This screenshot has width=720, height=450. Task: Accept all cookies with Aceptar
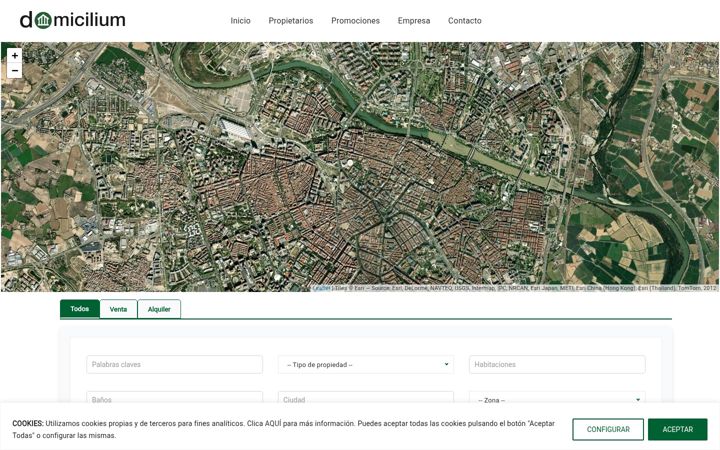678,429
